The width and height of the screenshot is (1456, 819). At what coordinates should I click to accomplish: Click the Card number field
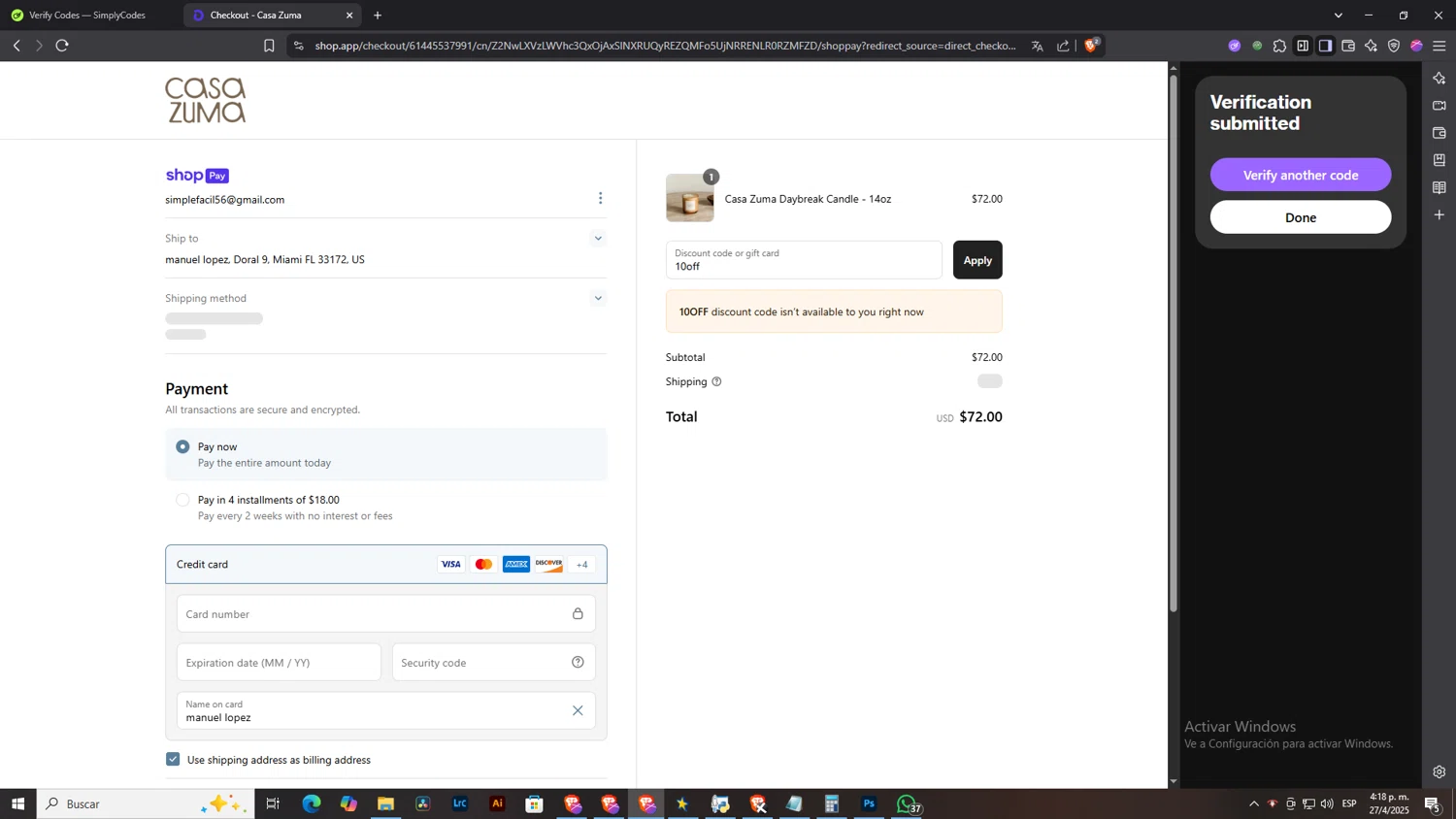tap(386, 613)
